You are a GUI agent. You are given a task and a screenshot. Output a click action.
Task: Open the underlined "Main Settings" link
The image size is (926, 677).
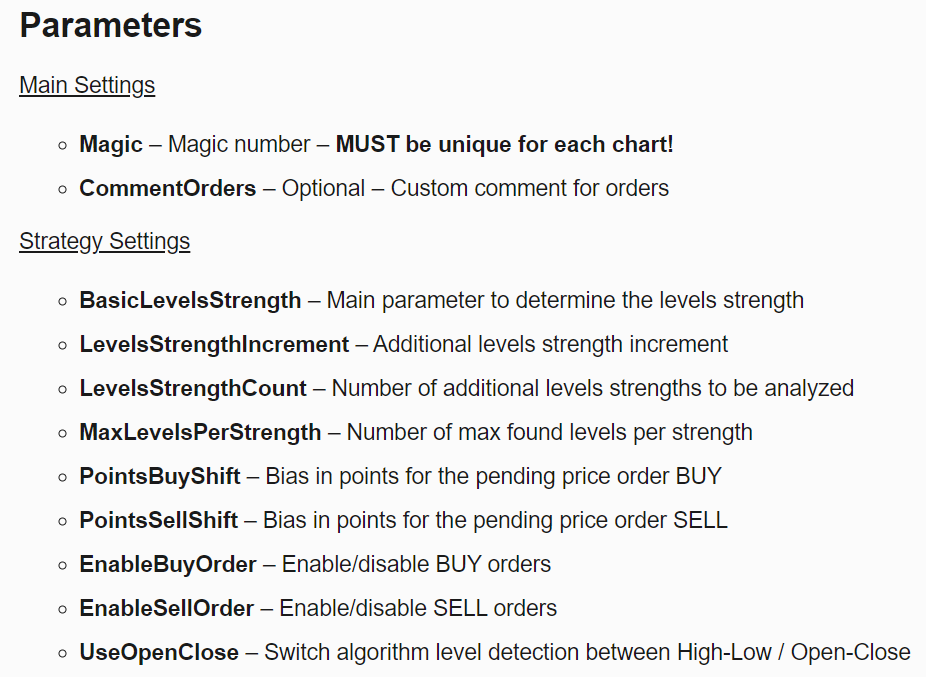(x=87, y=85)
